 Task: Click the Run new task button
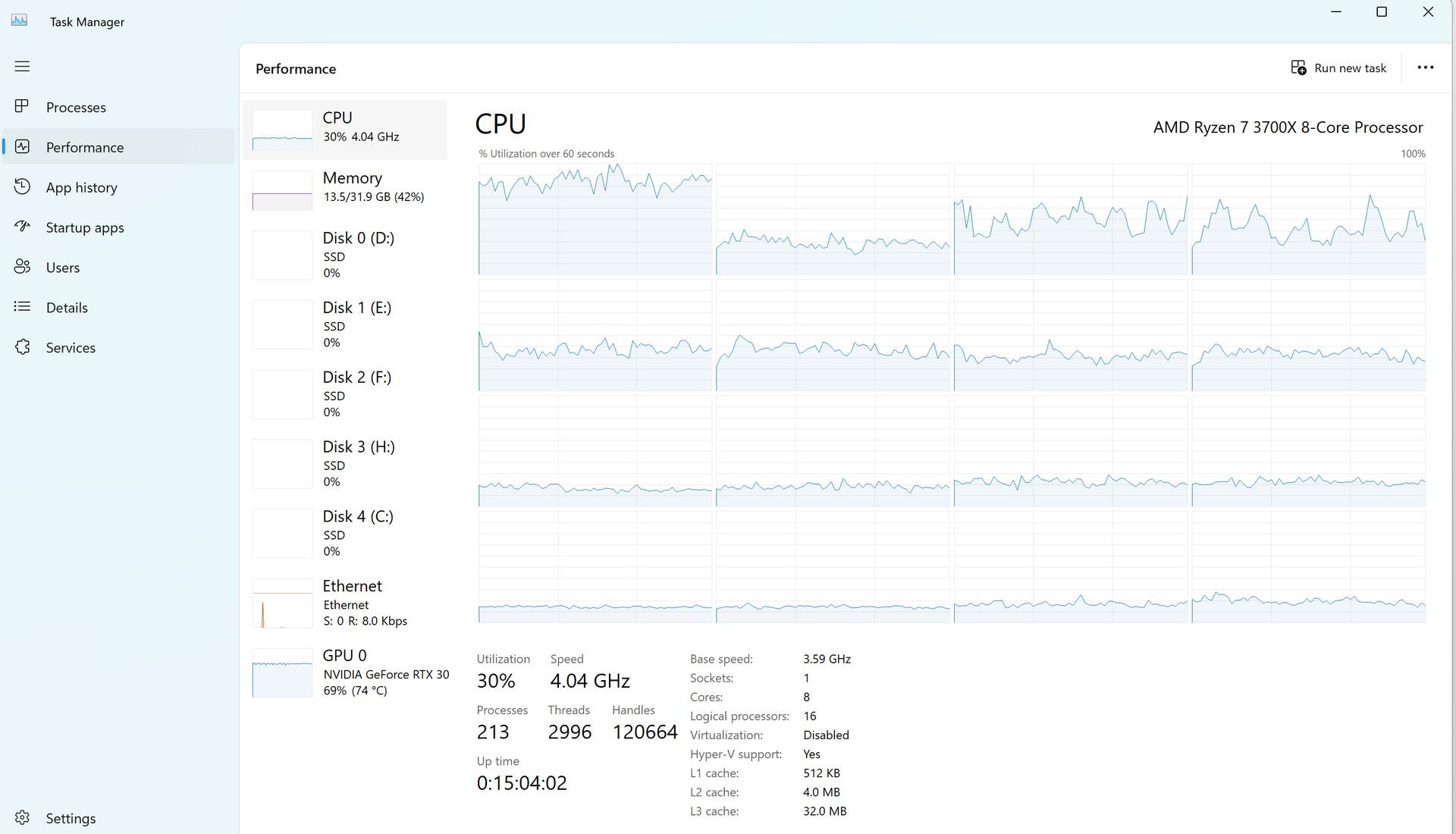[x=1339, y=67]
